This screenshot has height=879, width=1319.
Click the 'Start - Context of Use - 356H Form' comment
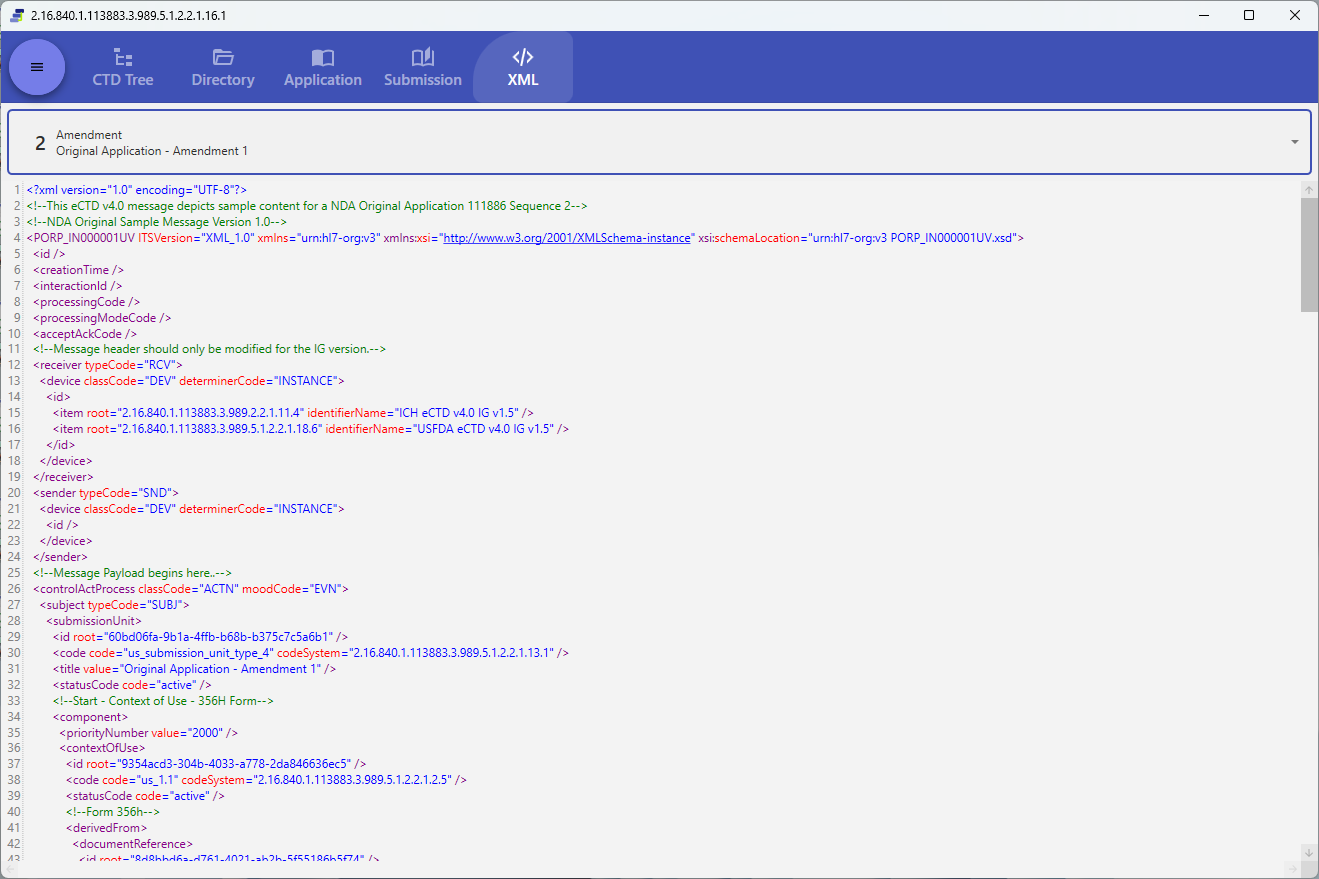[x=164, y=701]
